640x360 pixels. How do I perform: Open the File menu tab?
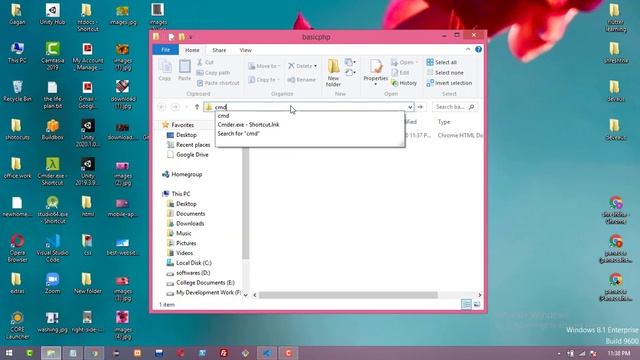165,50
